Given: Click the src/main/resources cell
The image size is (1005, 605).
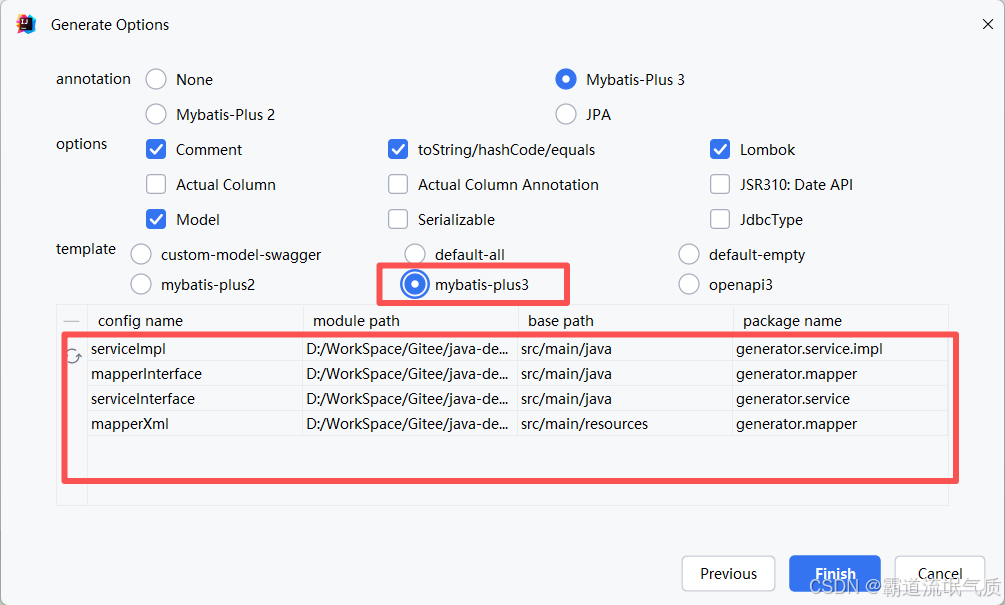Looking at the screenshot, I should 625,424.
